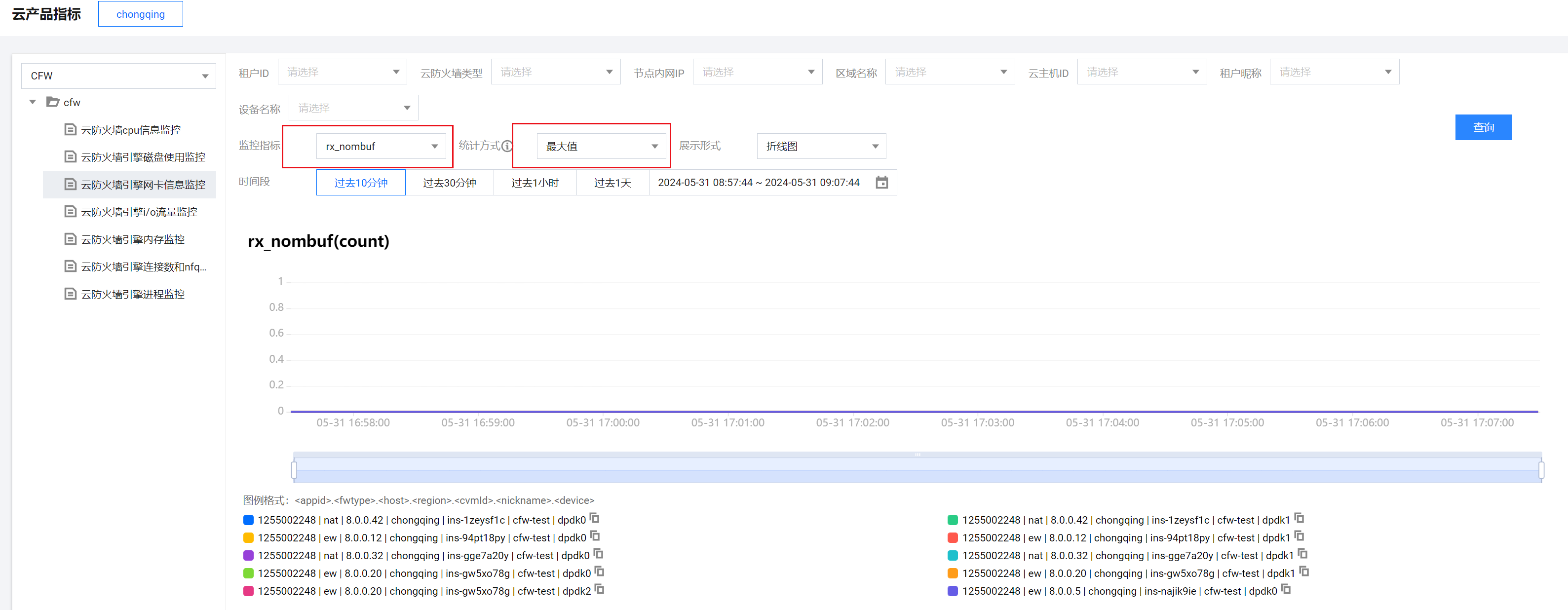1568x610 pixels.
Task: Toggle blue legend swatch for nat 8.0.0.42 dpdk0
Action: pyautogui.click(x=248, y=520)
